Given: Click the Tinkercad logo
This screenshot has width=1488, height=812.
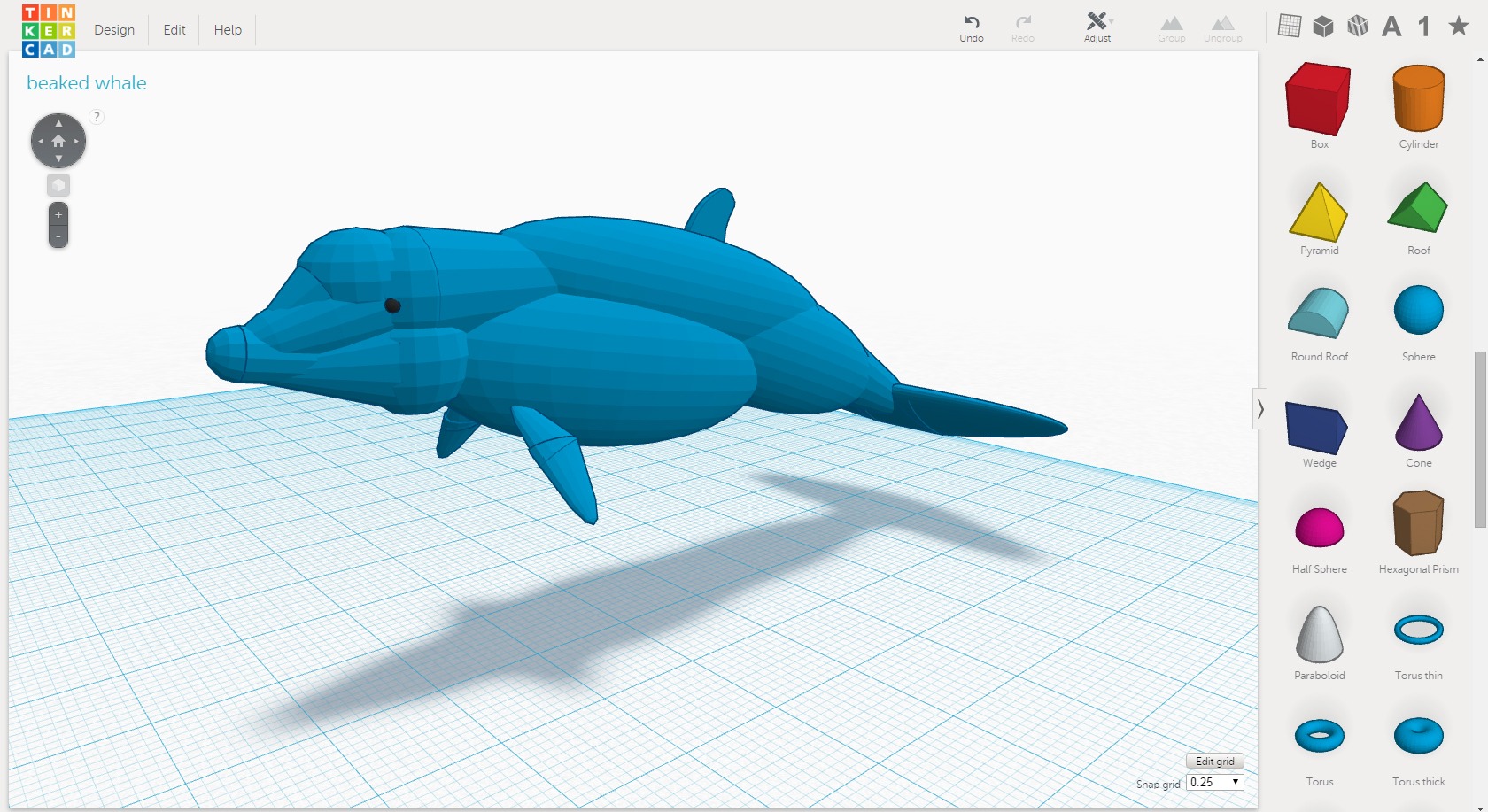Looking at the screenshot, I should pyautogui.click(x=49, y=30).
